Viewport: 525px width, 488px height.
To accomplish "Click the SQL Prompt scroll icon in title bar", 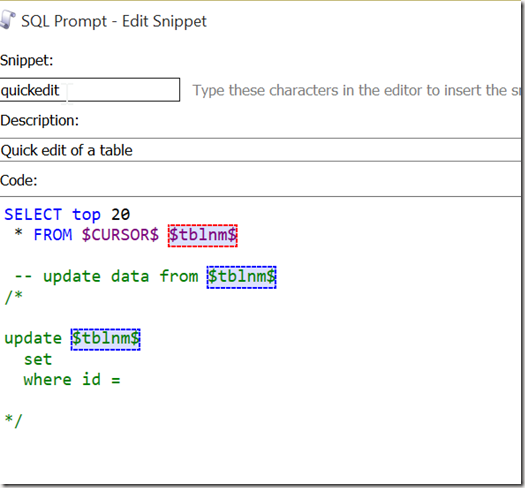I will (7, 20).
